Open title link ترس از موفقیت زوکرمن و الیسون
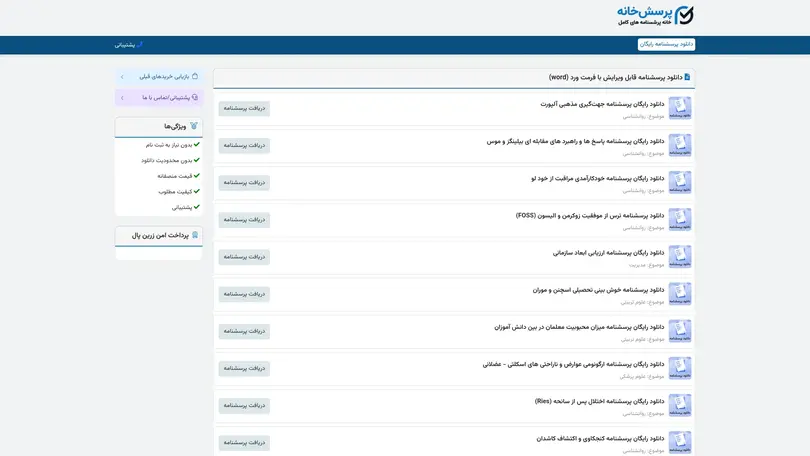 pyautogui.click(x=590, y=216)
